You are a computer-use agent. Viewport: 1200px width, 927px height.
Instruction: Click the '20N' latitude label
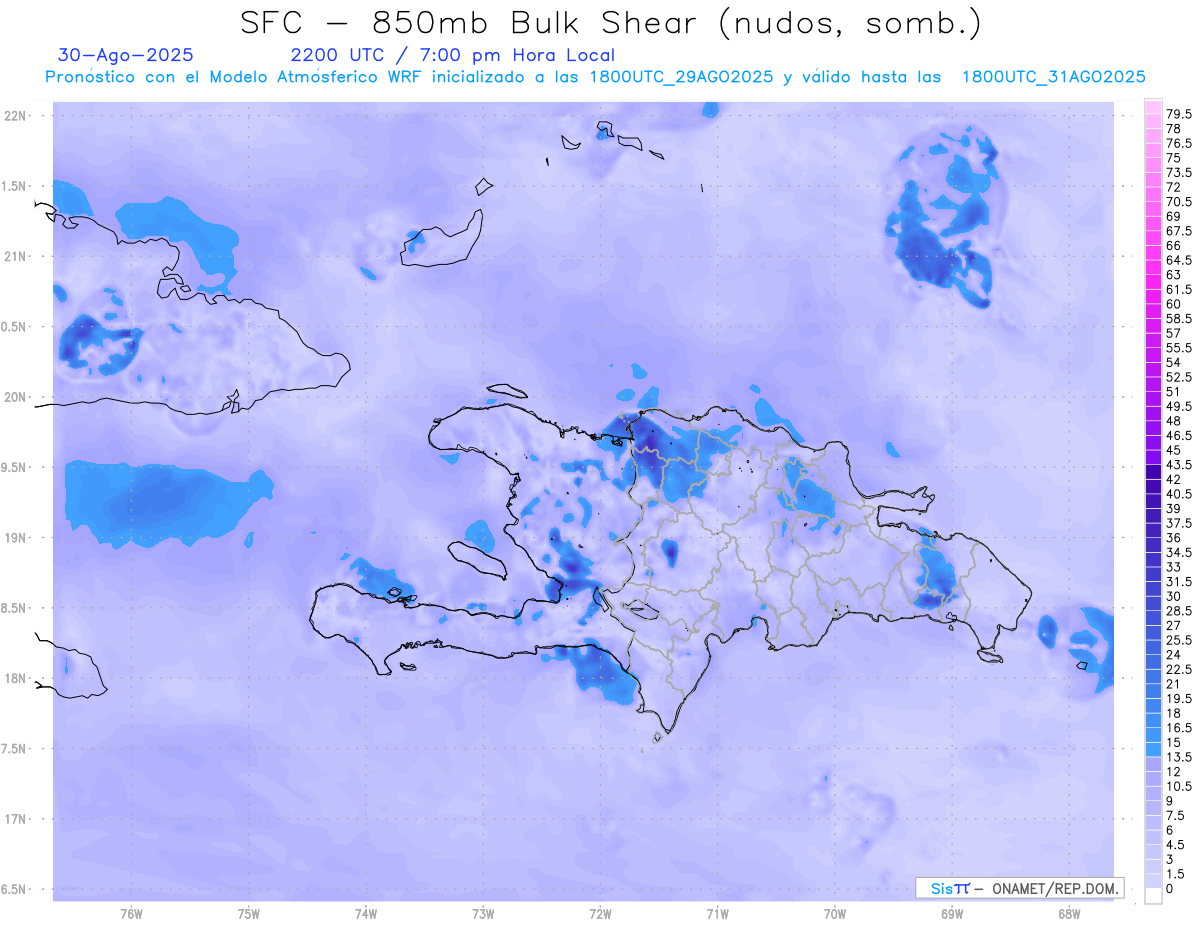17,397
